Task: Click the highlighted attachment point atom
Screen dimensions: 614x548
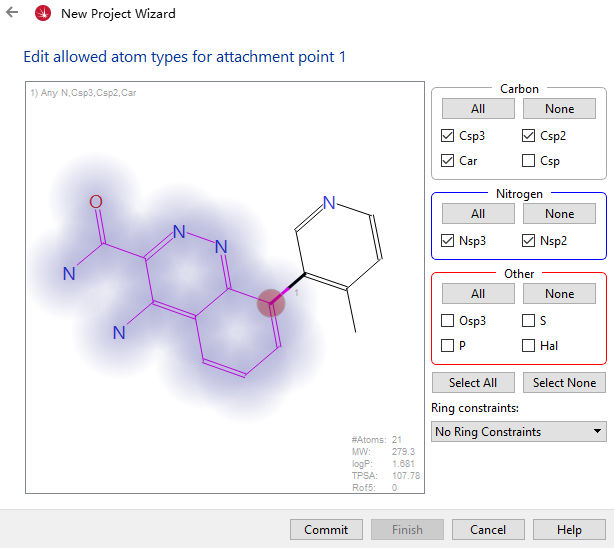Action: 271,303
